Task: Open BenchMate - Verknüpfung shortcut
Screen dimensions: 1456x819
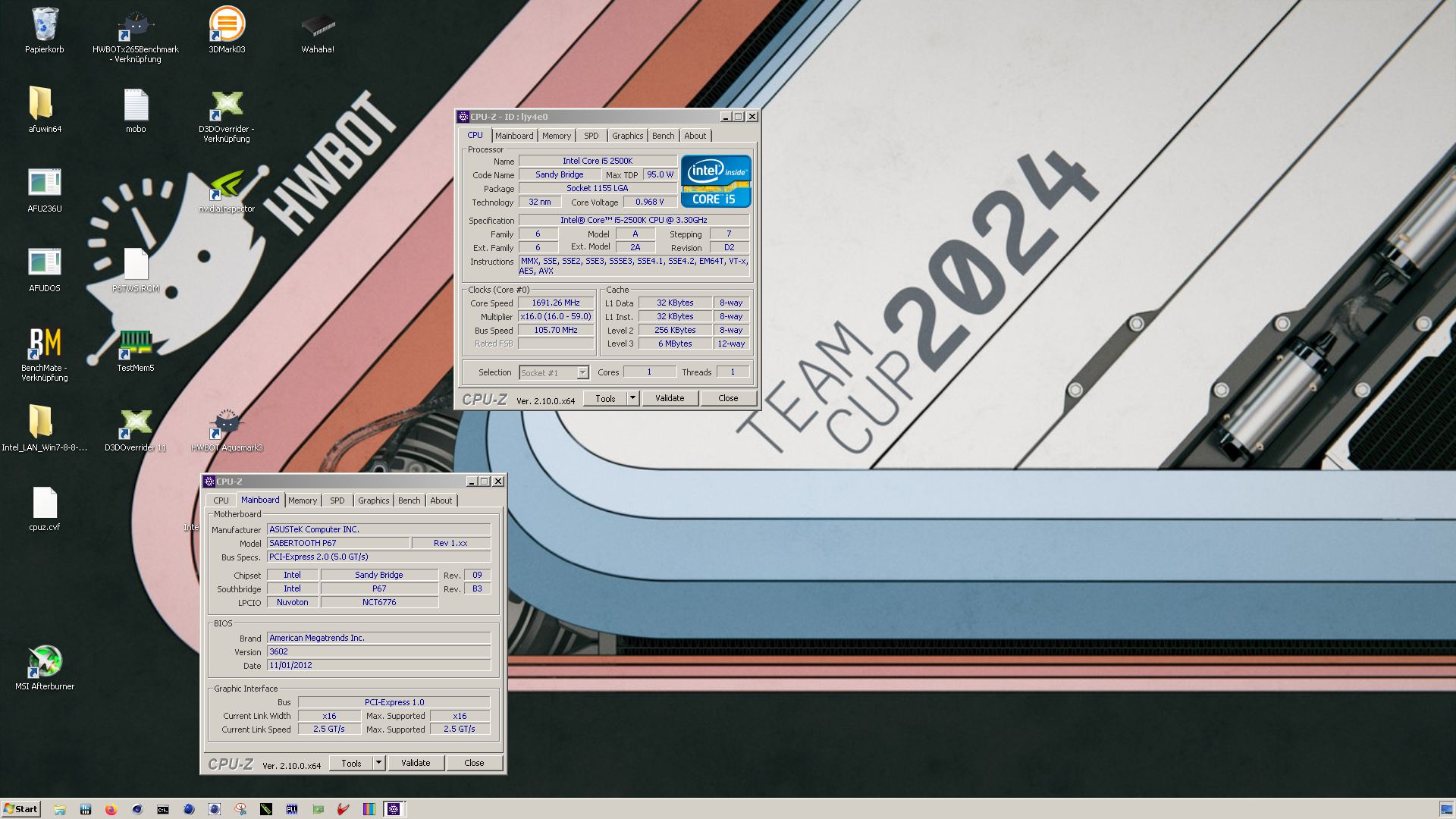Action: [45, 354]
